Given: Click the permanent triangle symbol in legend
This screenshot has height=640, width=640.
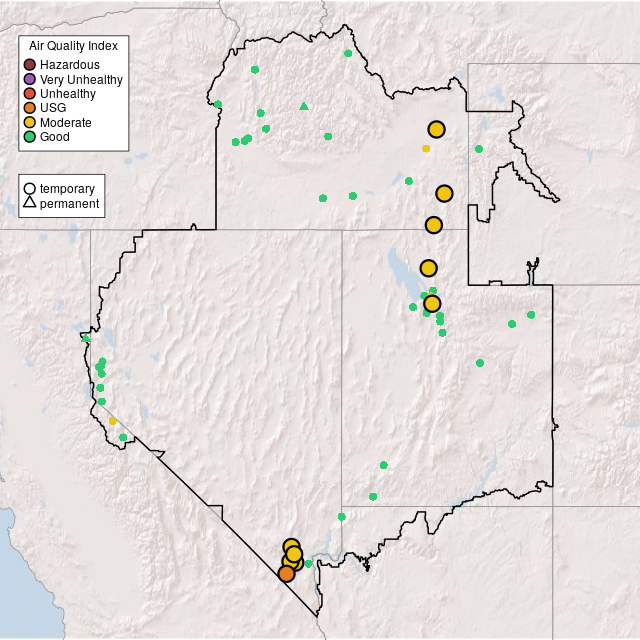Looking at the screenshot, I should coord(30,204).
